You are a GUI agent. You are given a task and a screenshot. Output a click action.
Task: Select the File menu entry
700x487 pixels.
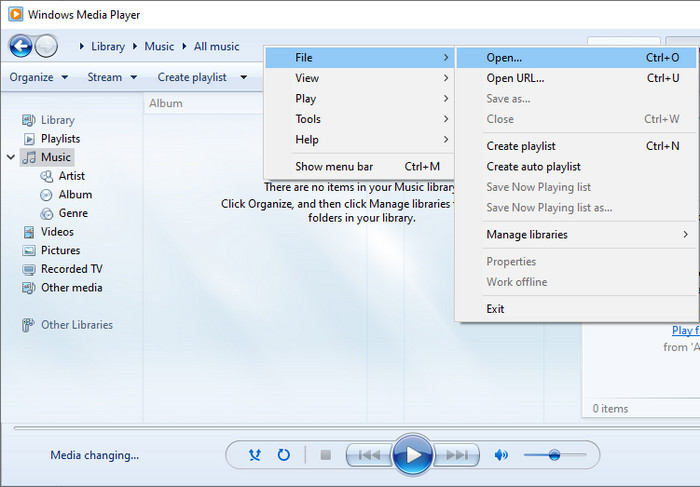pos(360,58)
